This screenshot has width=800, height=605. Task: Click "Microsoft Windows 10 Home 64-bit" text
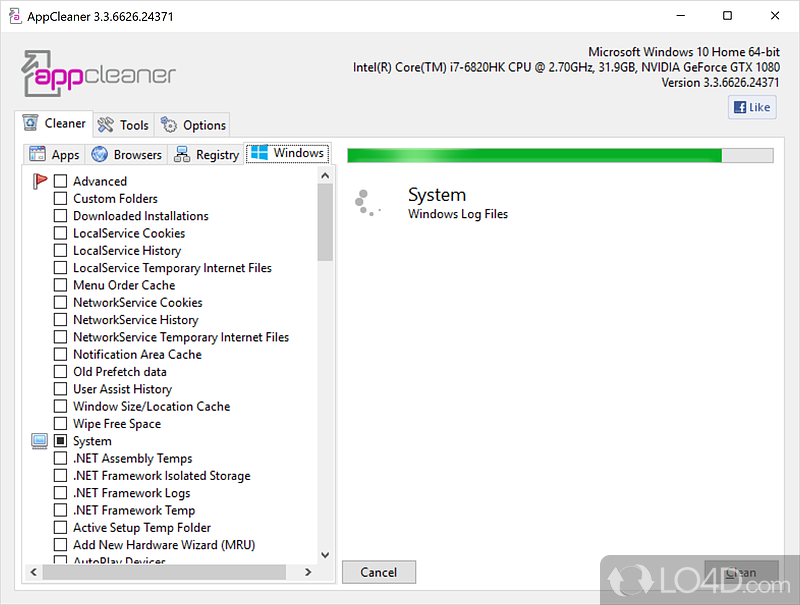pos(684,52)
